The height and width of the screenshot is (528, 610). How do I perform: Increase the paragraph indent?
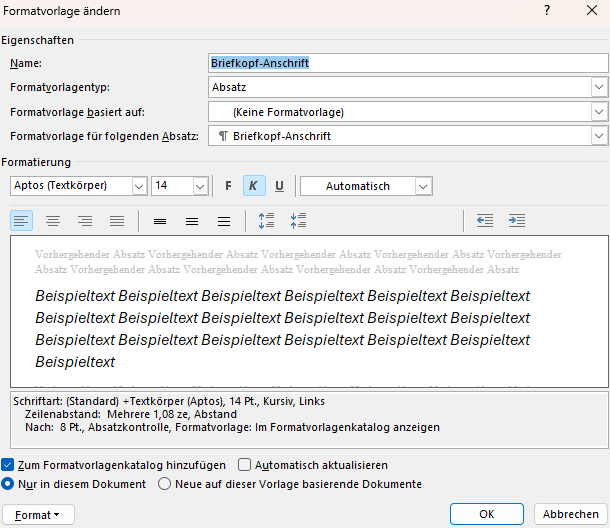tap(516, 221)
